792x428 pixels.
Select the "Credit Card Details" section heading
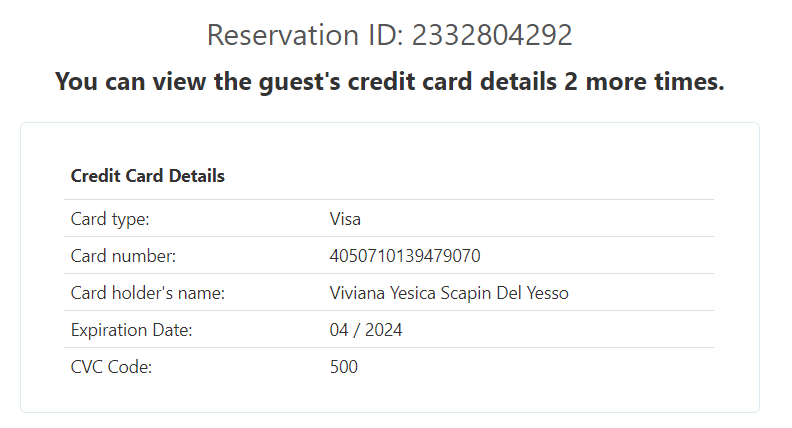click(x=147, y=176)
